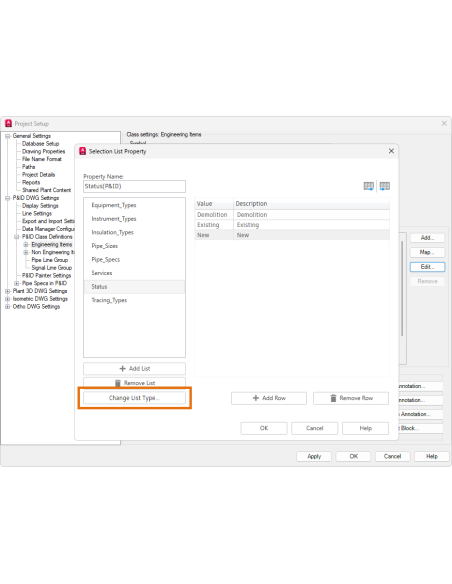Click Help in the Project Setup window
Viewport: 452px width, 584px height.
coord(432,457)
